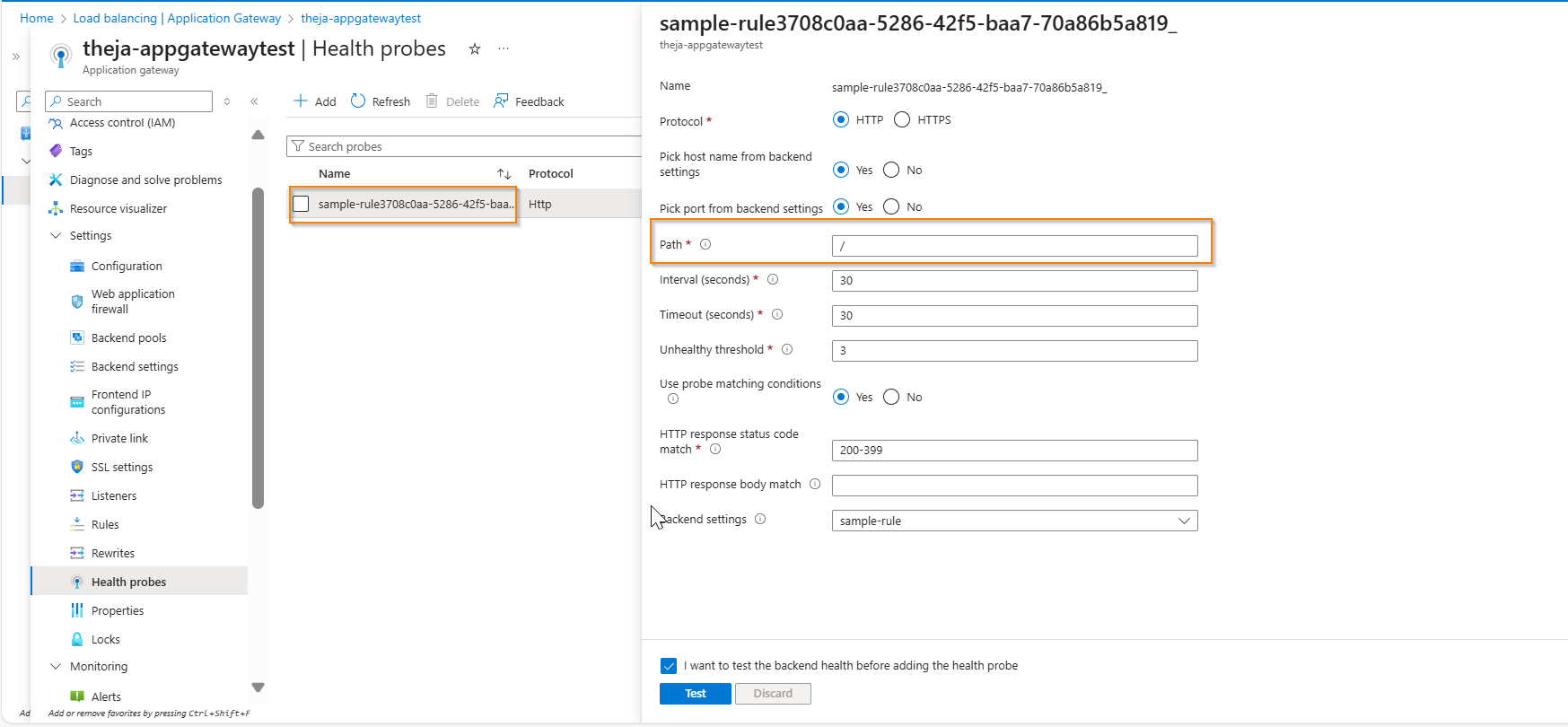
Task: Click the Discard button
Action: [773, 694]
